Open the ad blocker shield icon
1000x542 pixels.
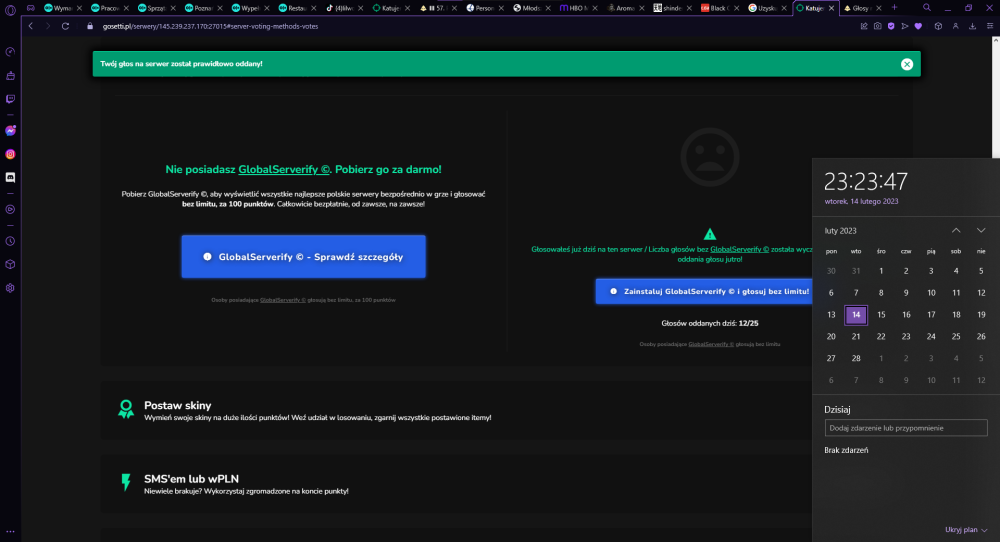tap(891, 26)
